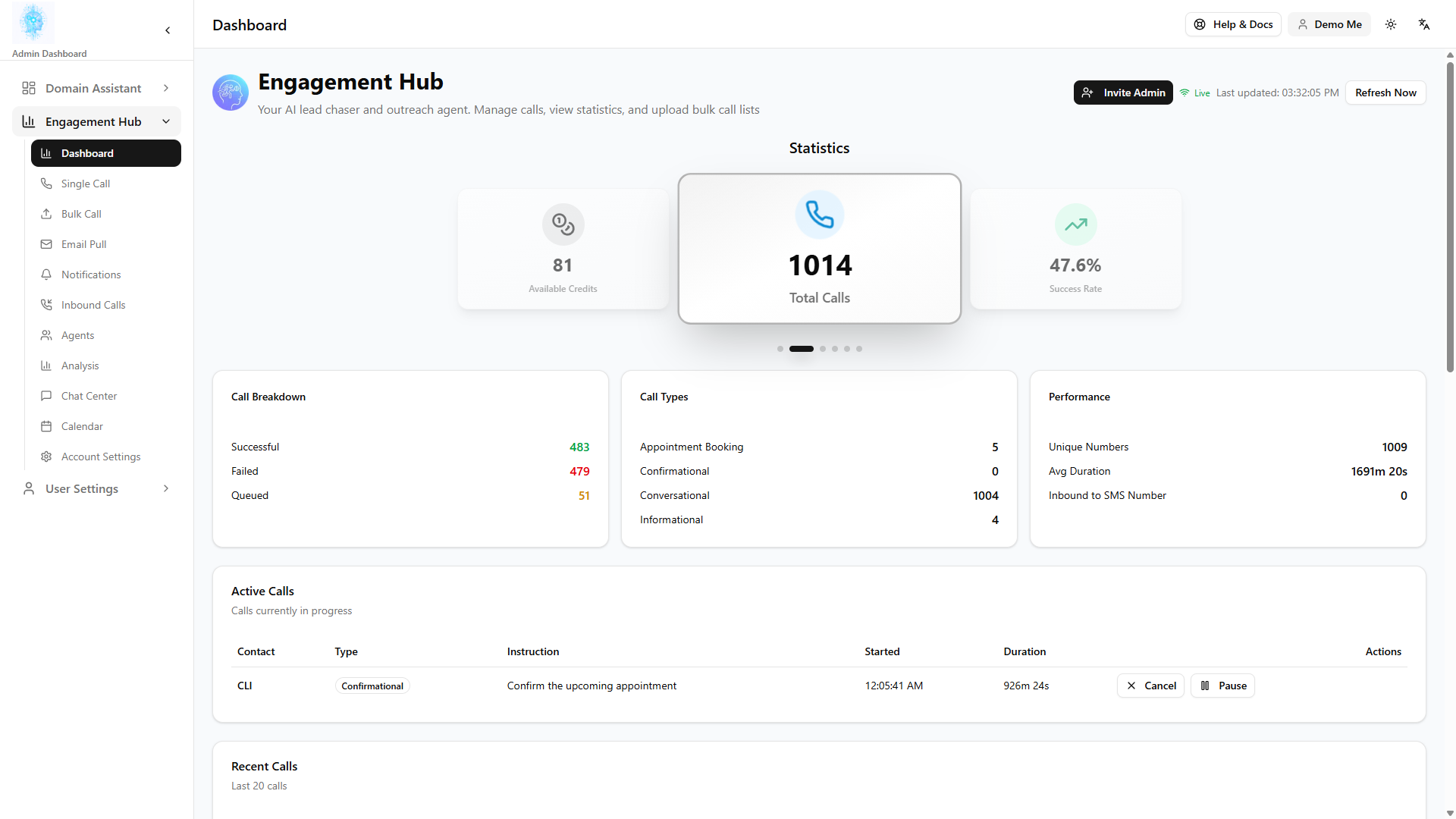Click the Confirmational type badge

(x=372, y=686)
